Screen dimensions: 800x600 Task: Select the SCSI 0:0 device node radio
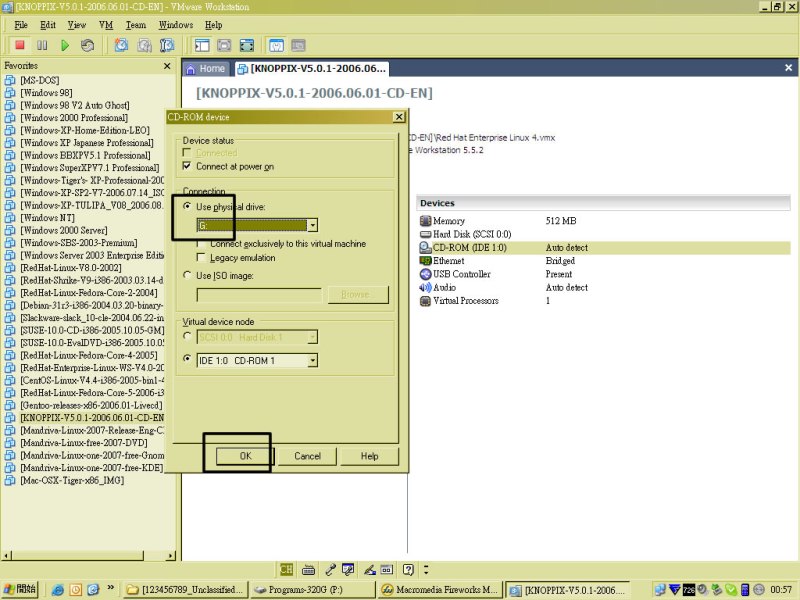tap(187, 336)
